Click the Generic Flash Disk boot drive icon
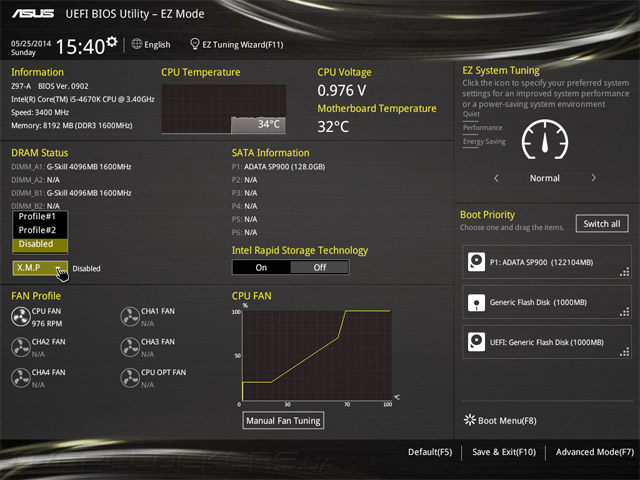 pyautogui.click(x=476, y=302)
